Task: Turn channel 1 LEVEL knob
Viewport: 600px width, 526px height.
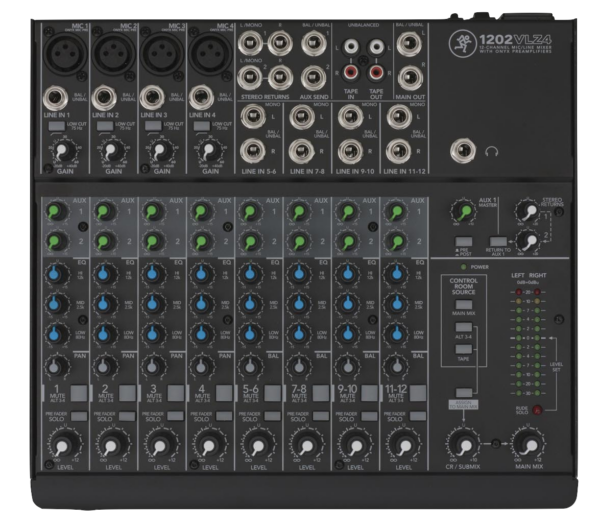Action: pos(64,445)
